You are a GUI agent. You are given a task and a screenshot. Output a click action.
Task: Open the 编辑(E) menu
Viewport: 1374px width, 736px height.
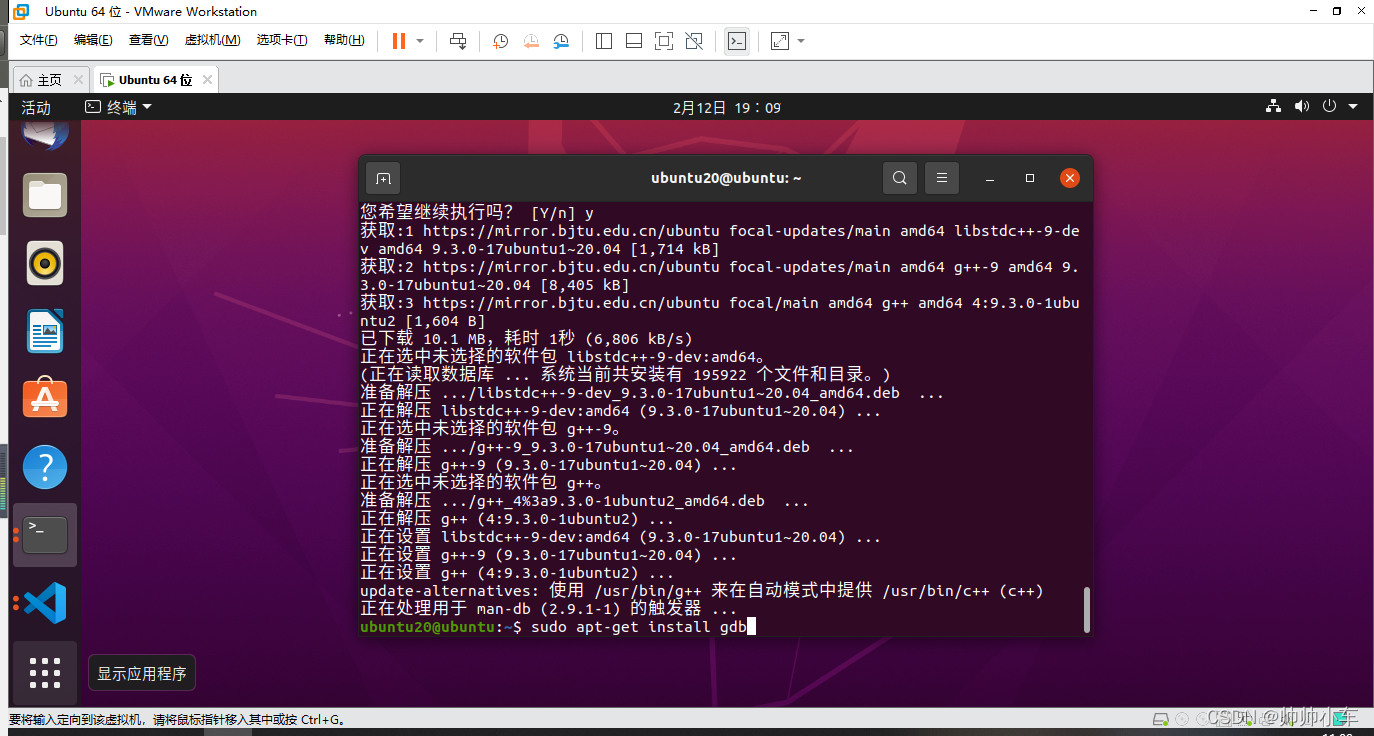tap(93, 40)
